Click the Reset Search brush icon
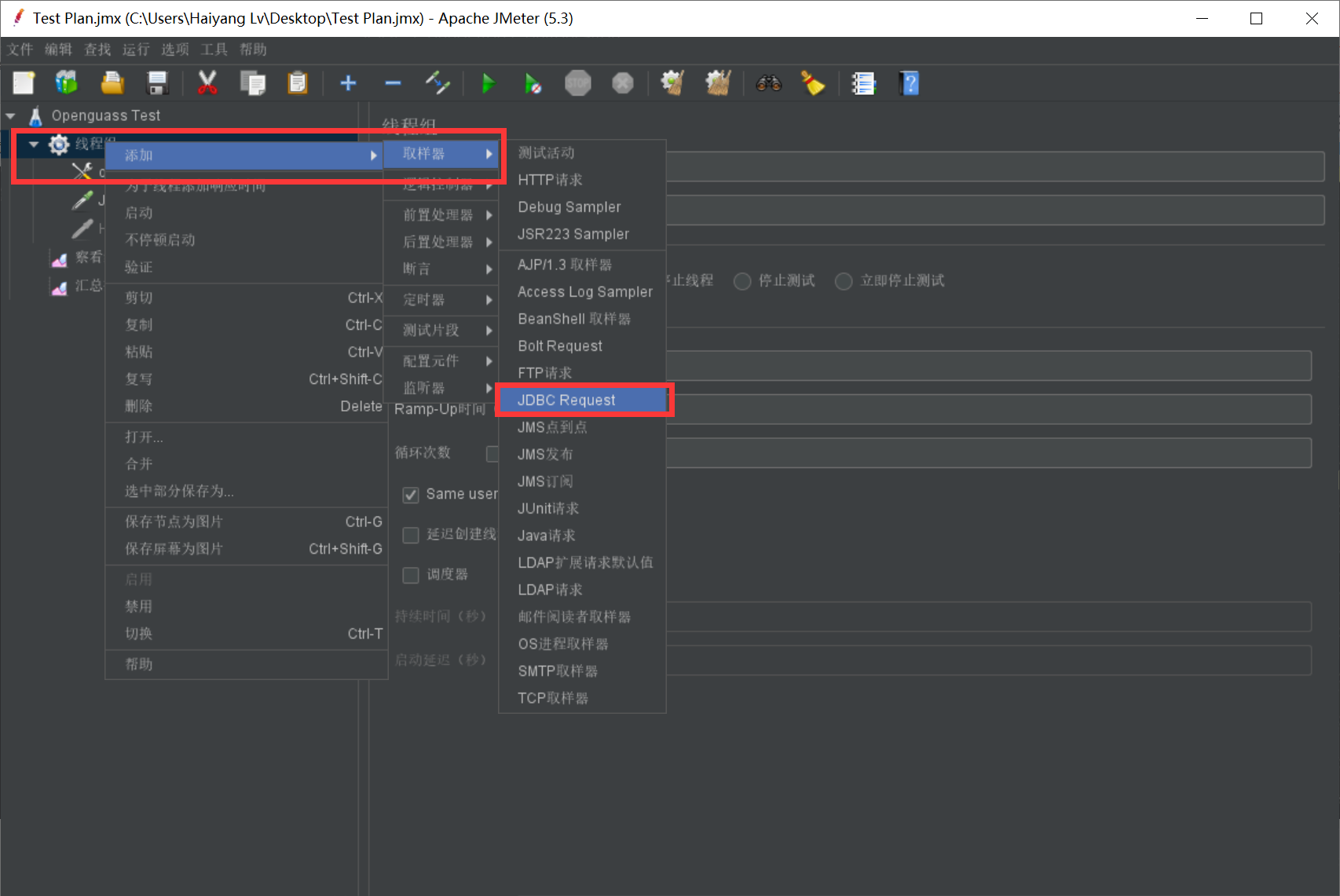Image resolution: width=1340 pixels, height=896 pixels. [813, 82]
